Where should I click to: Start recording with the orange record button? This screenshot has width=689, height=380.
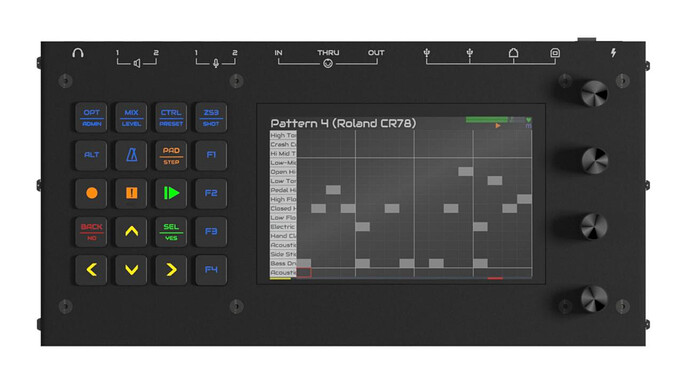(91, 193)
